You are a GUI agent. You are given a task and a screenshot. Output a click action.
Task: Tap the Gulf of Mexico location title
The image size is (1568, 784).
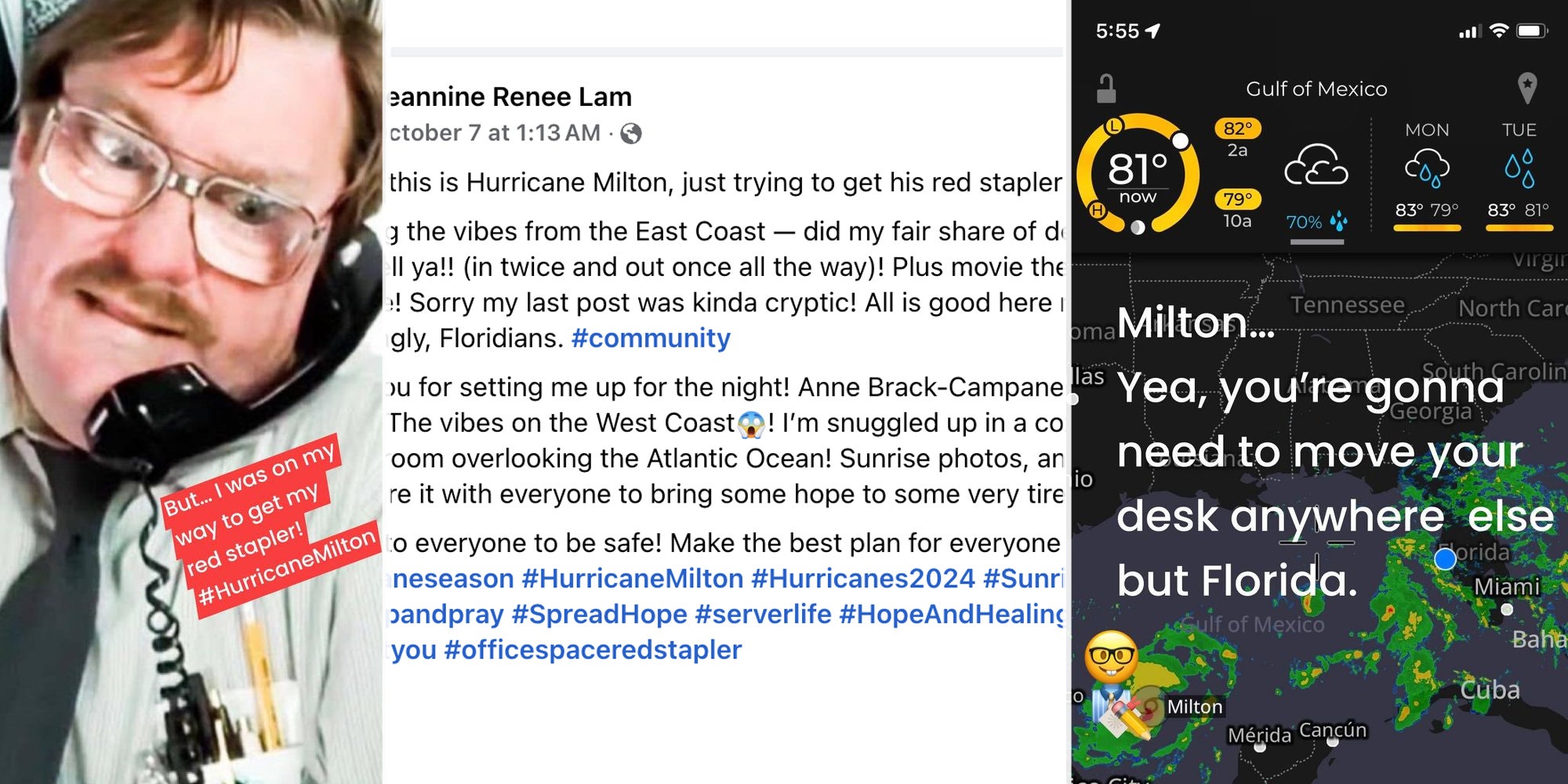(x=1316, y=89)
